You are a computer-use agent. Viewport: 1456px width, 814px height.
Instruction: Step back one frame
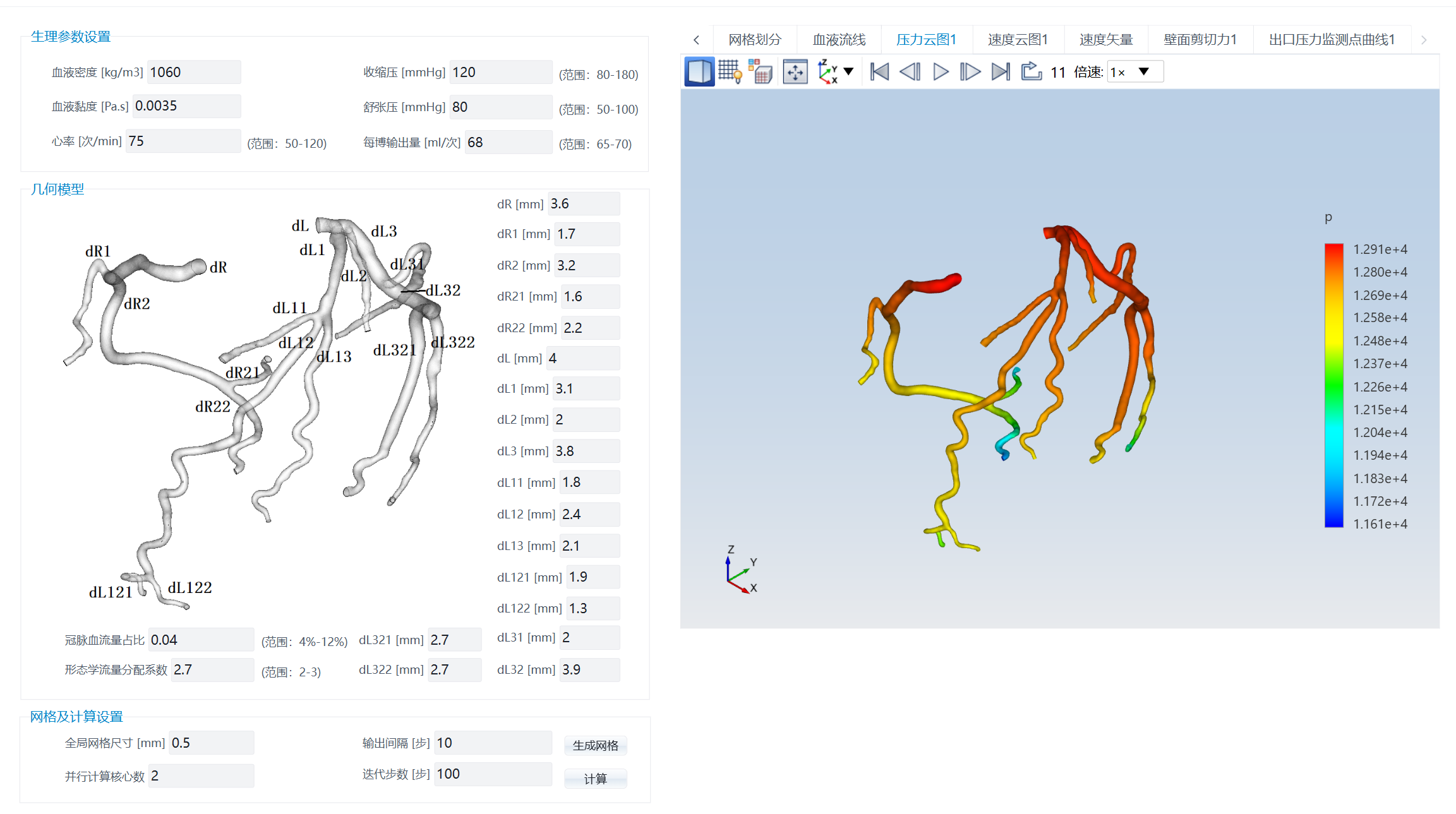coord(910,71)
